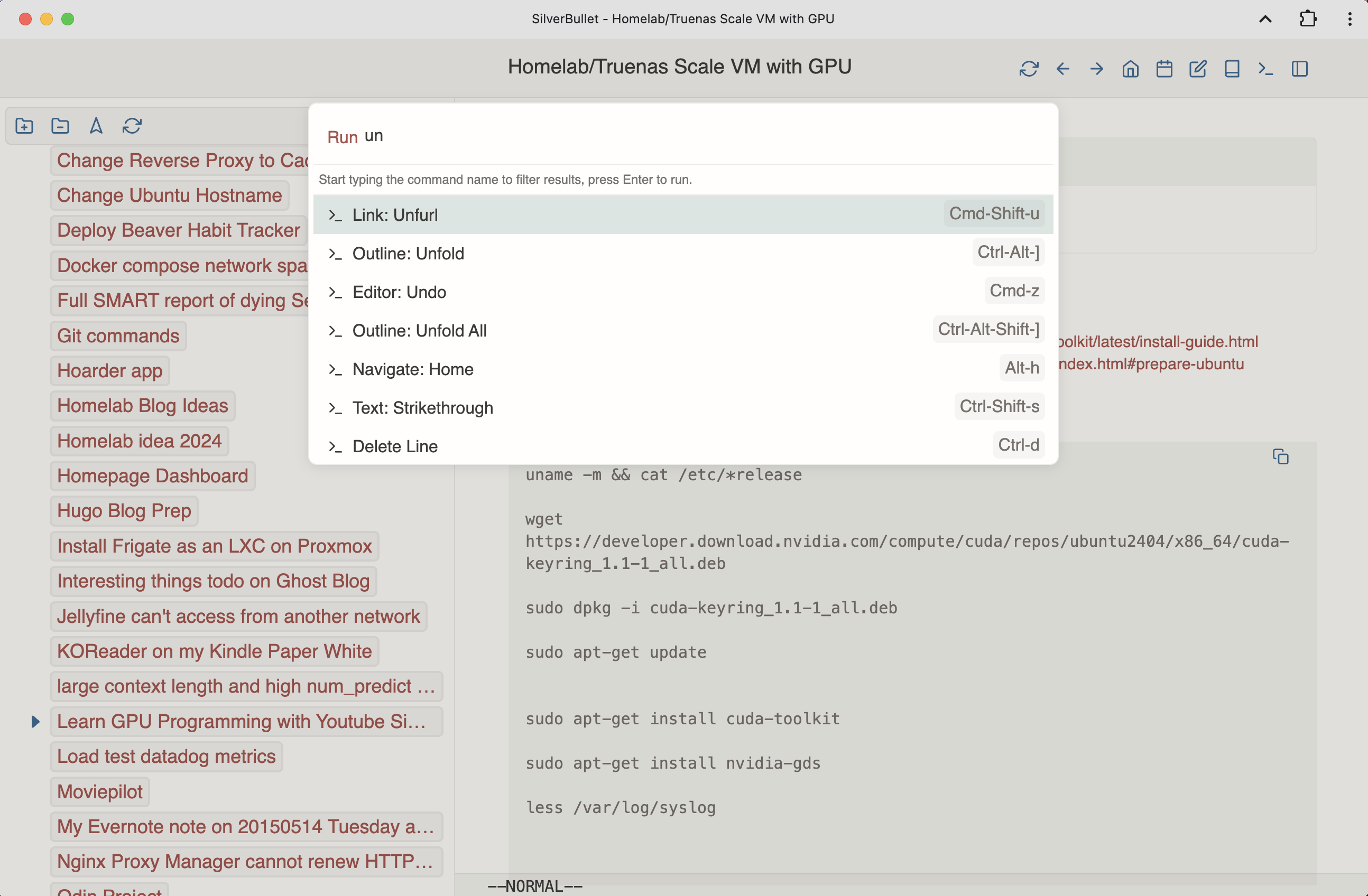
Task: Open Homelab idea 2024 page
Action: [139, 441]
